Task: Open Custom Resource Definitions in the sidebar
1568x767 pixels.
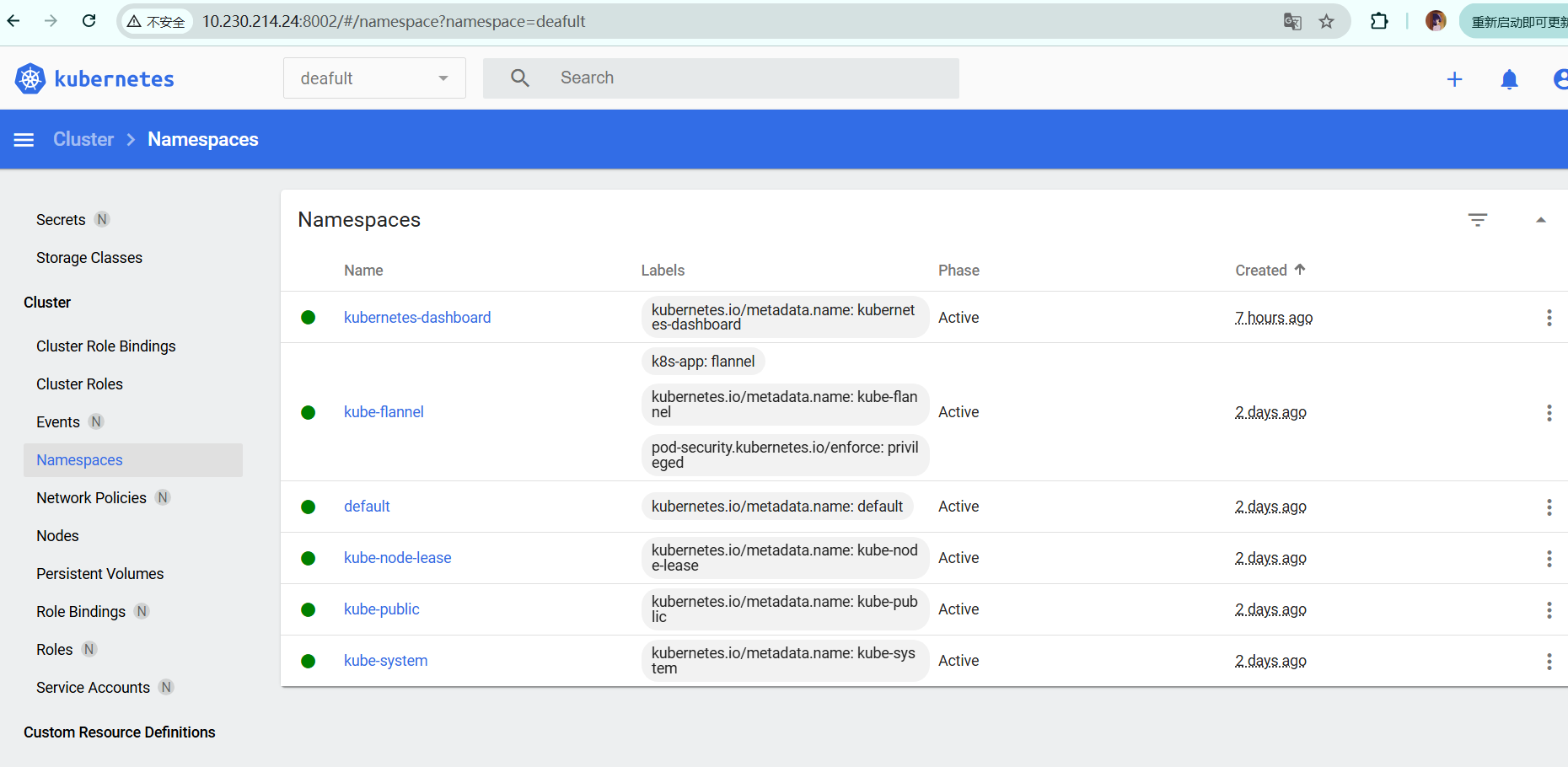Action: pos(120,732)
